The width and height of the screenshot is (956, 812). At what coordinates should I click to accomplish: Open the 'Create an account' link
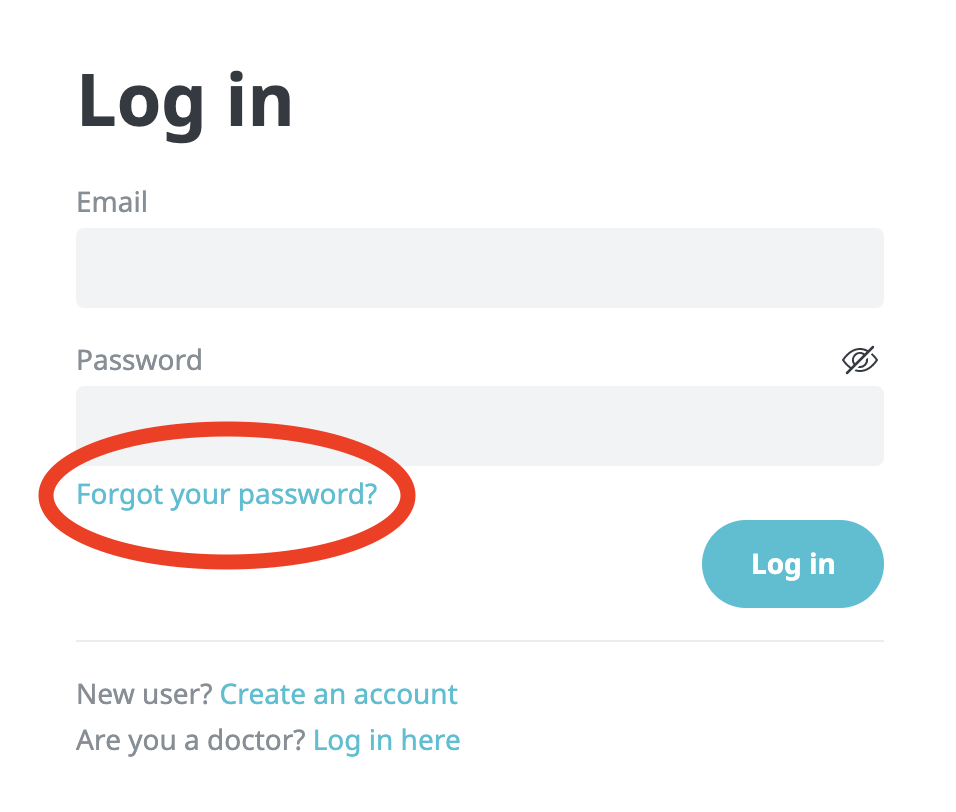tap(338, 694)
